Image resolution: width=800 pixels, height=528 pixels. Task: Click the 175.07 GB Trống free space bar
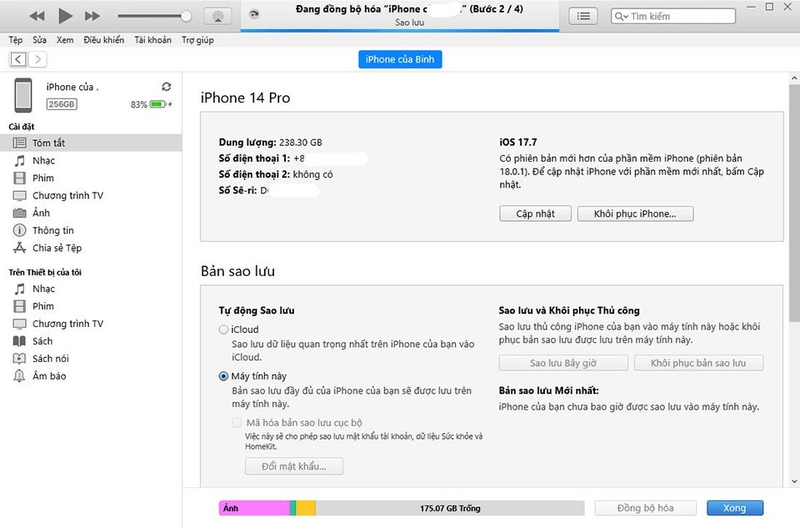point(450,508)
